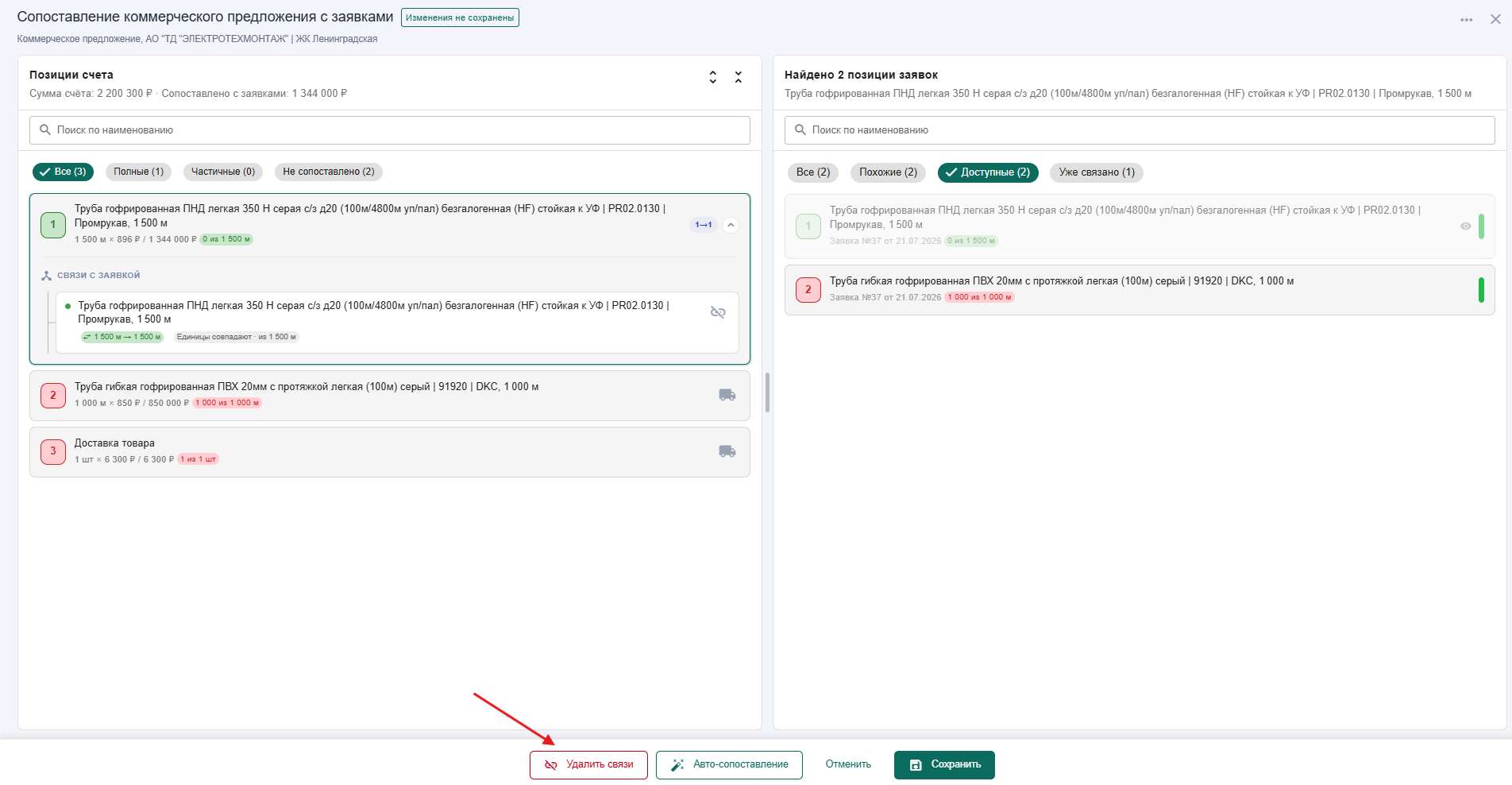
Task: Select the Полные (1) filter chip
Action: (x=138, y=172)
